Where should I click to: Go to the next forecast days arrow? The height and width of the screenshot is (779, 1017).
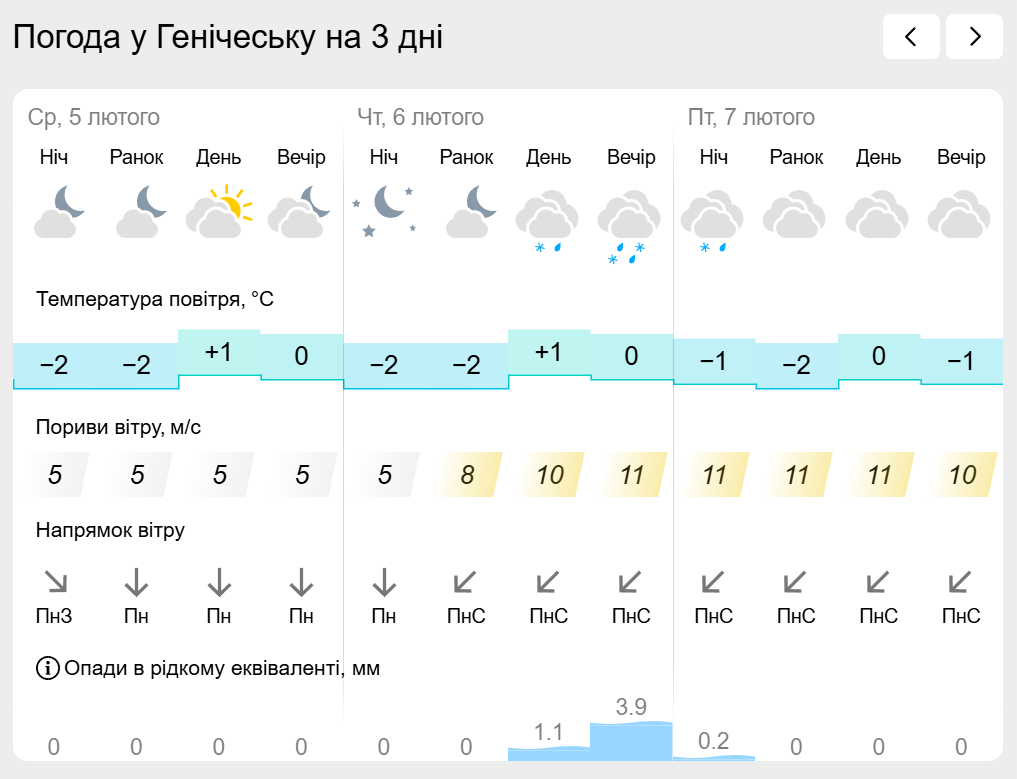[x=974, y=36]
